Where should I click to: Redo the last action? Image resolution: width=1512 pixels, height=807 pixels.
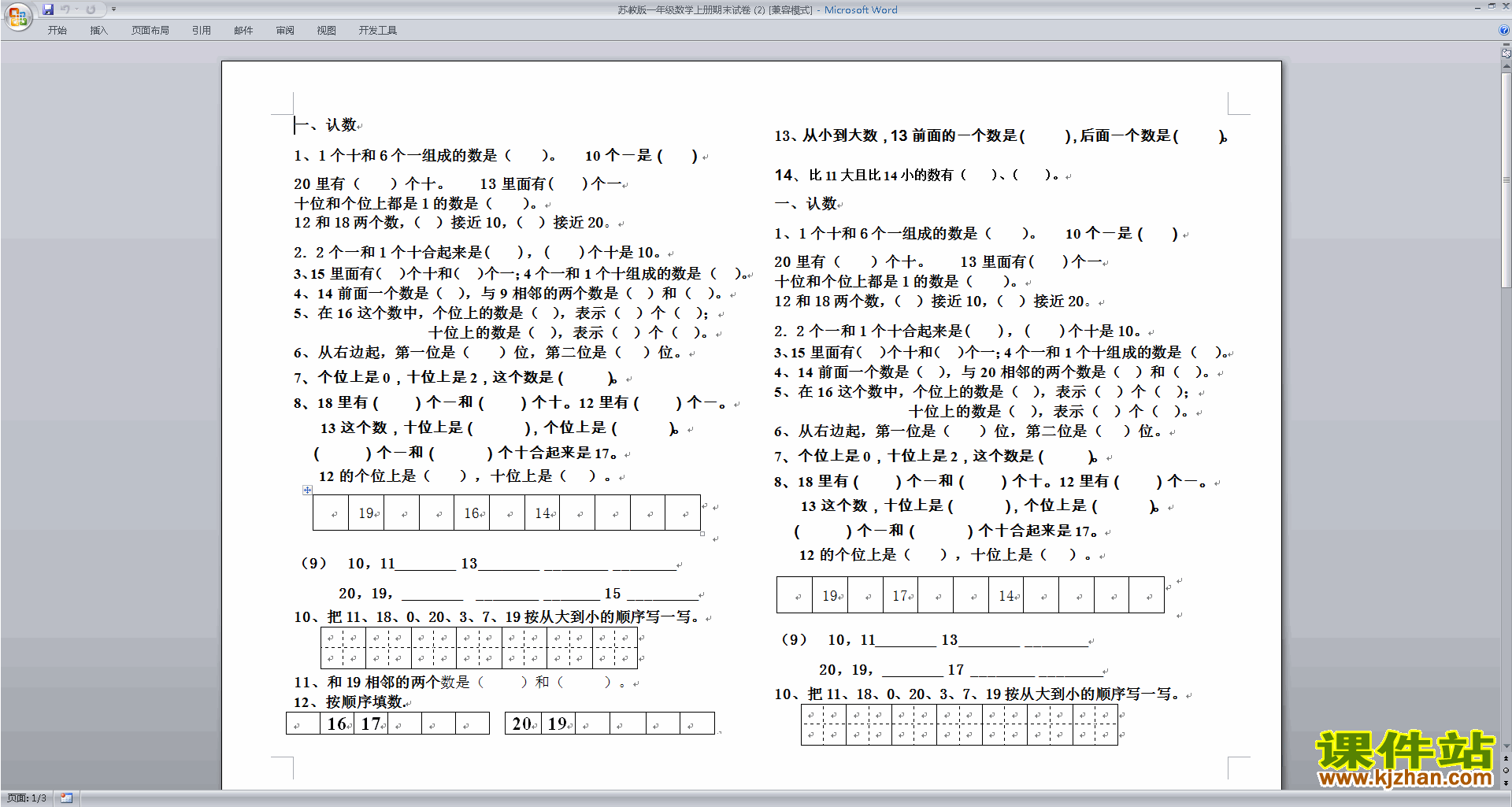pos(91,9)
